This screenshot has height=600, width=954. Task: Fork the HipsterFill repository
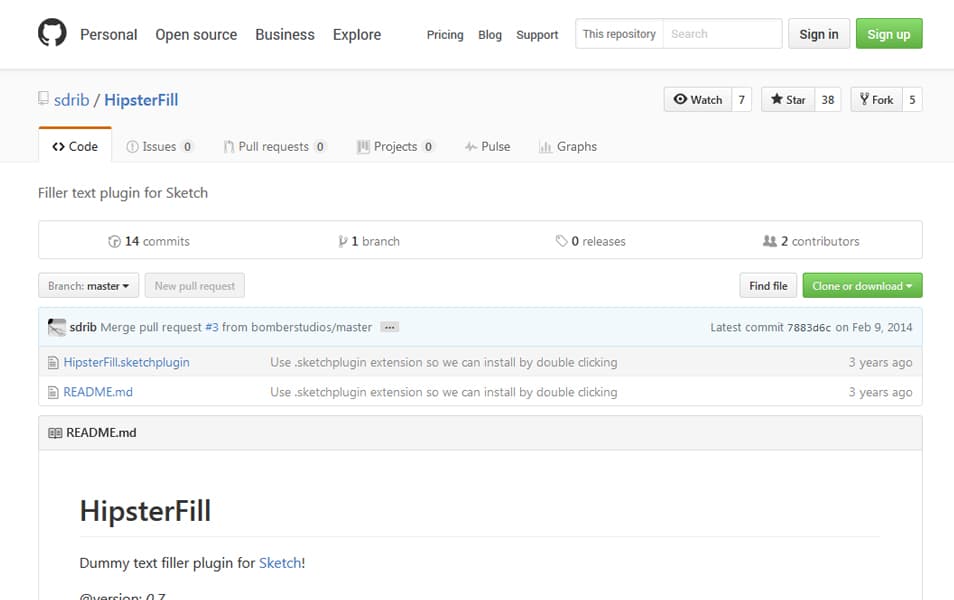(x=876, y=100)
